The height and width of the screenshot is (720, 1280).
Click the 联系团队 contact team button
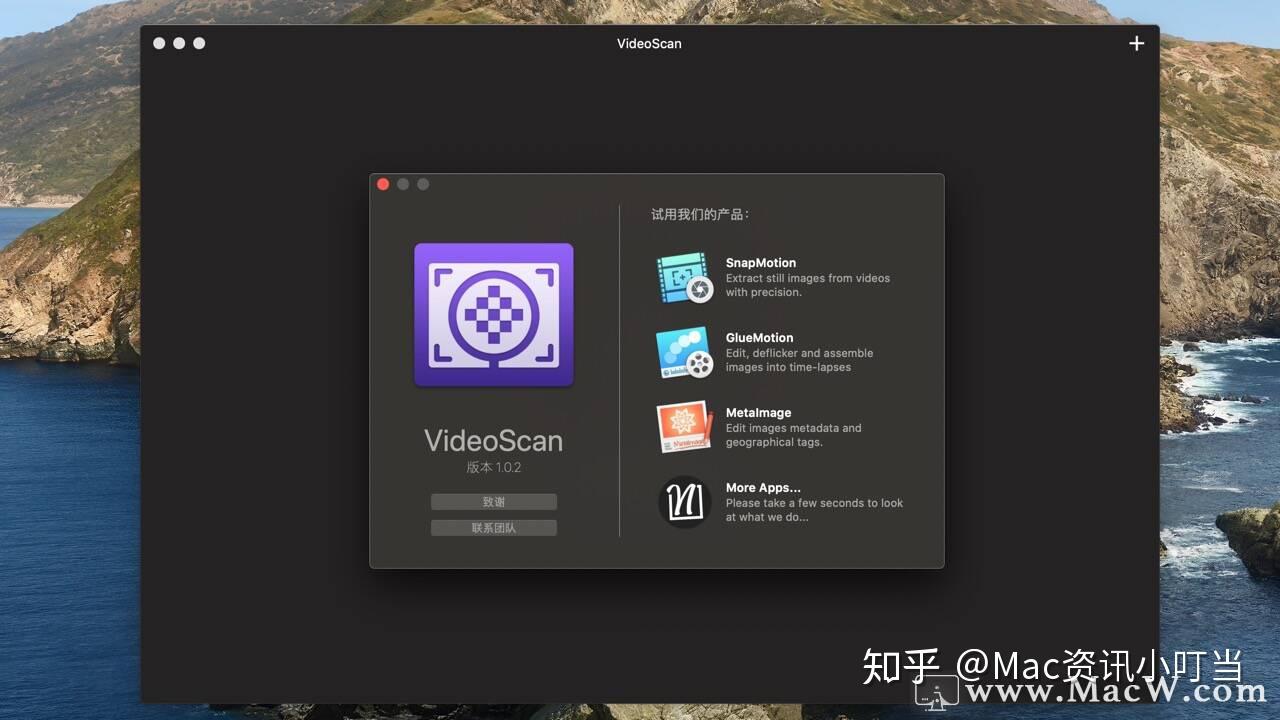(x=494, y=528)
